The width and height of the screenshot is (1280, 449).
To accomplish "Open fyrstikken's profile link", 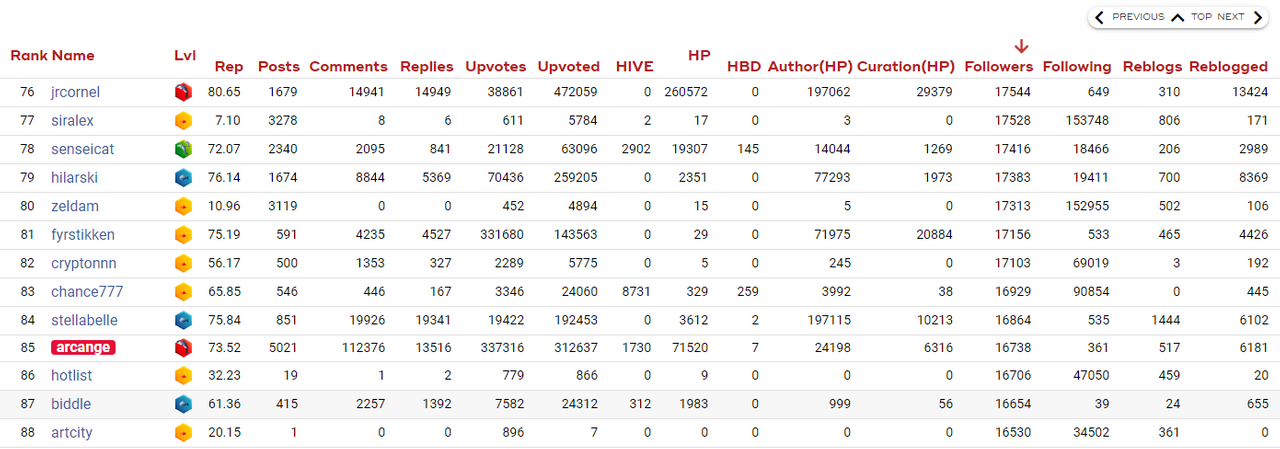I will click(x=83, y=235).
